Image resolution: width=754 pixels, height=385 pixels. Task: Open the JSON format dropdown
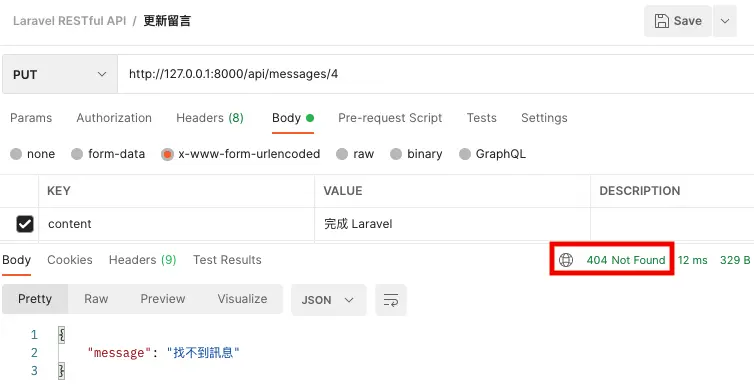pyautogui.click(x=328, y=300)
